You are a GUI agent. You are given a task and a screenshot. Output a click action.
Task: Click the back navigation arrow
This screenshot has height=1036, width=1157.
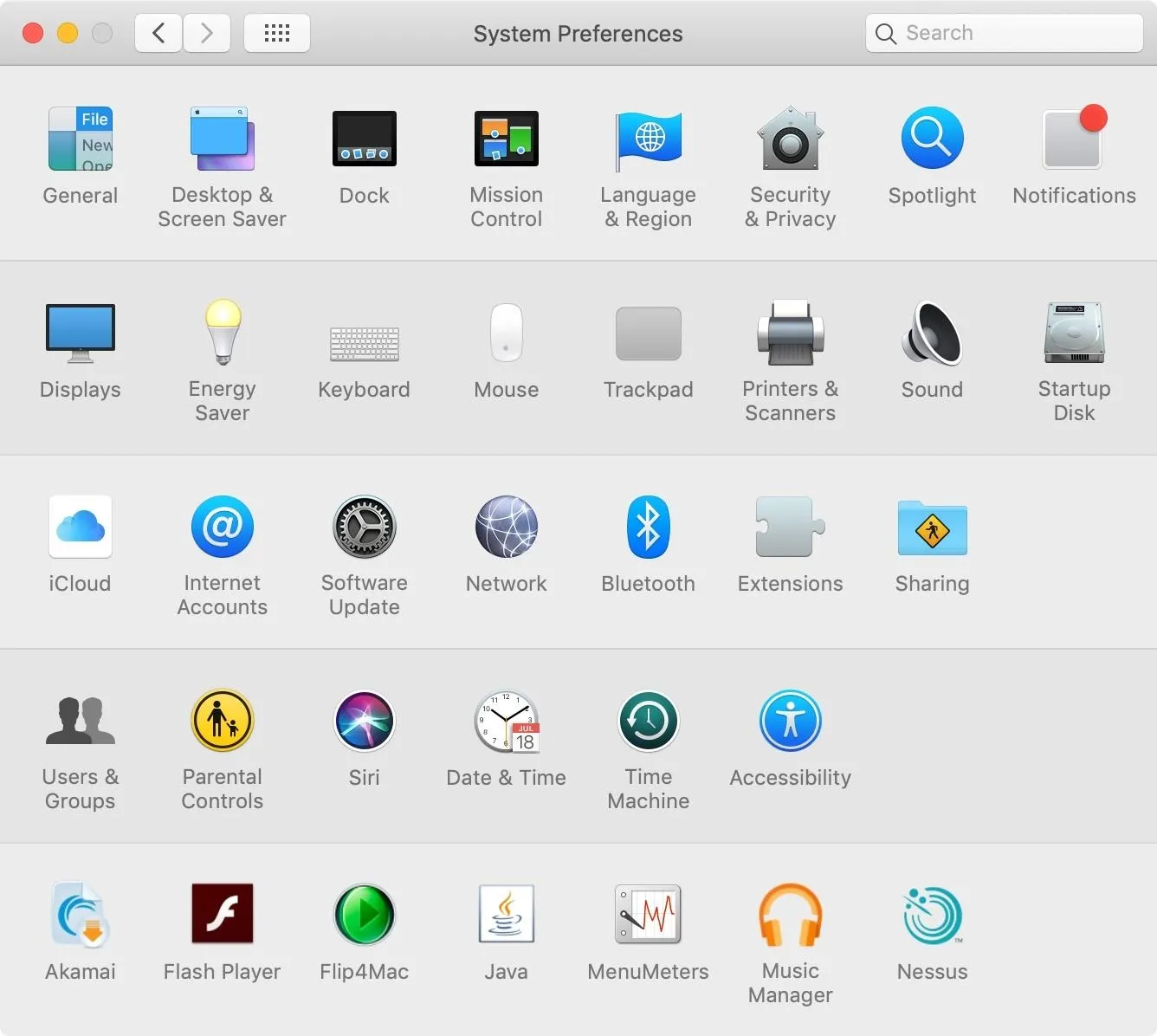pyautogui.click(x=158, y=34)
